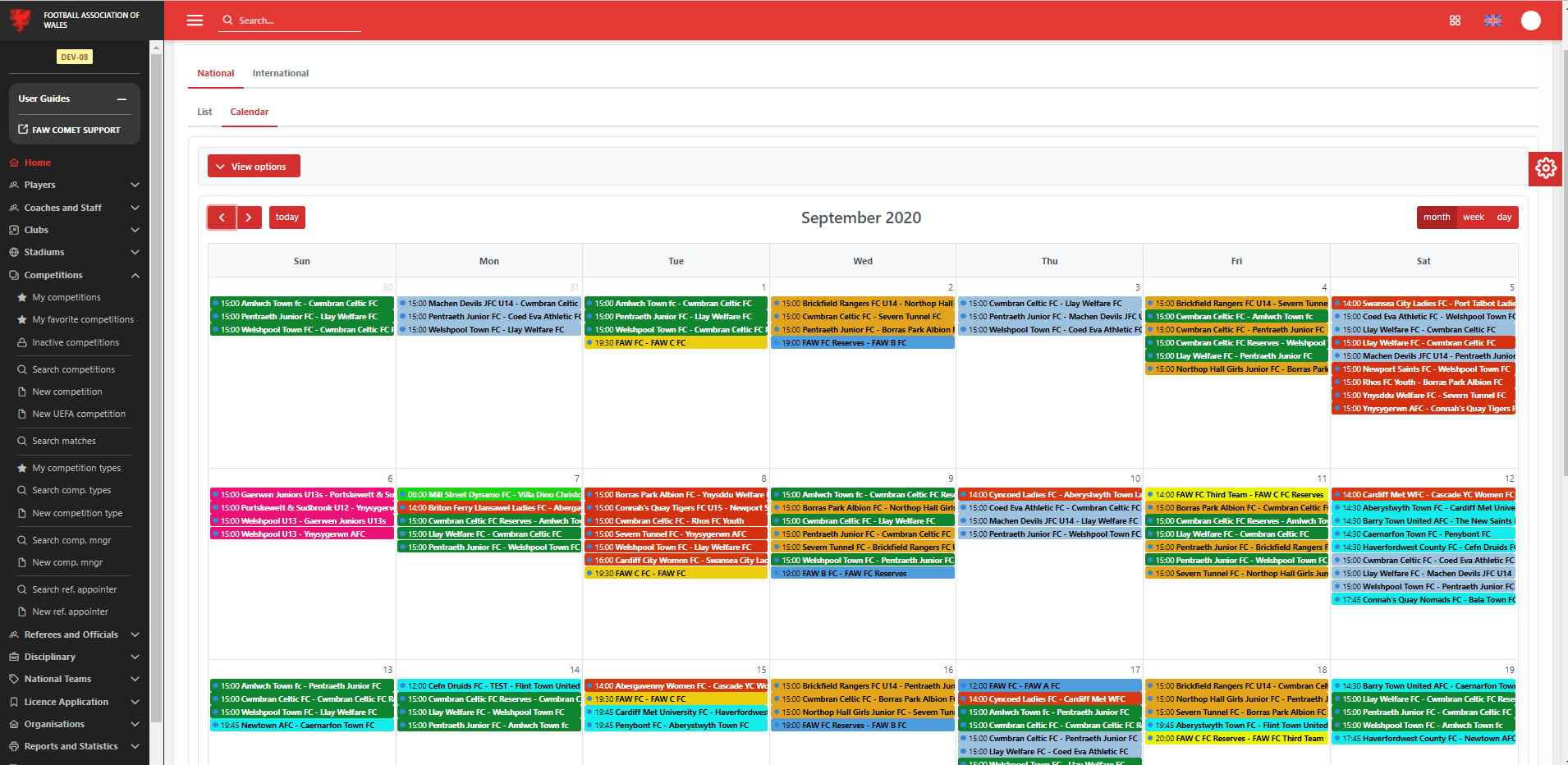The height and width of the screenshot is (765, 1568).
Task: Click the UK flag language icon
Action: [1492, 21]
